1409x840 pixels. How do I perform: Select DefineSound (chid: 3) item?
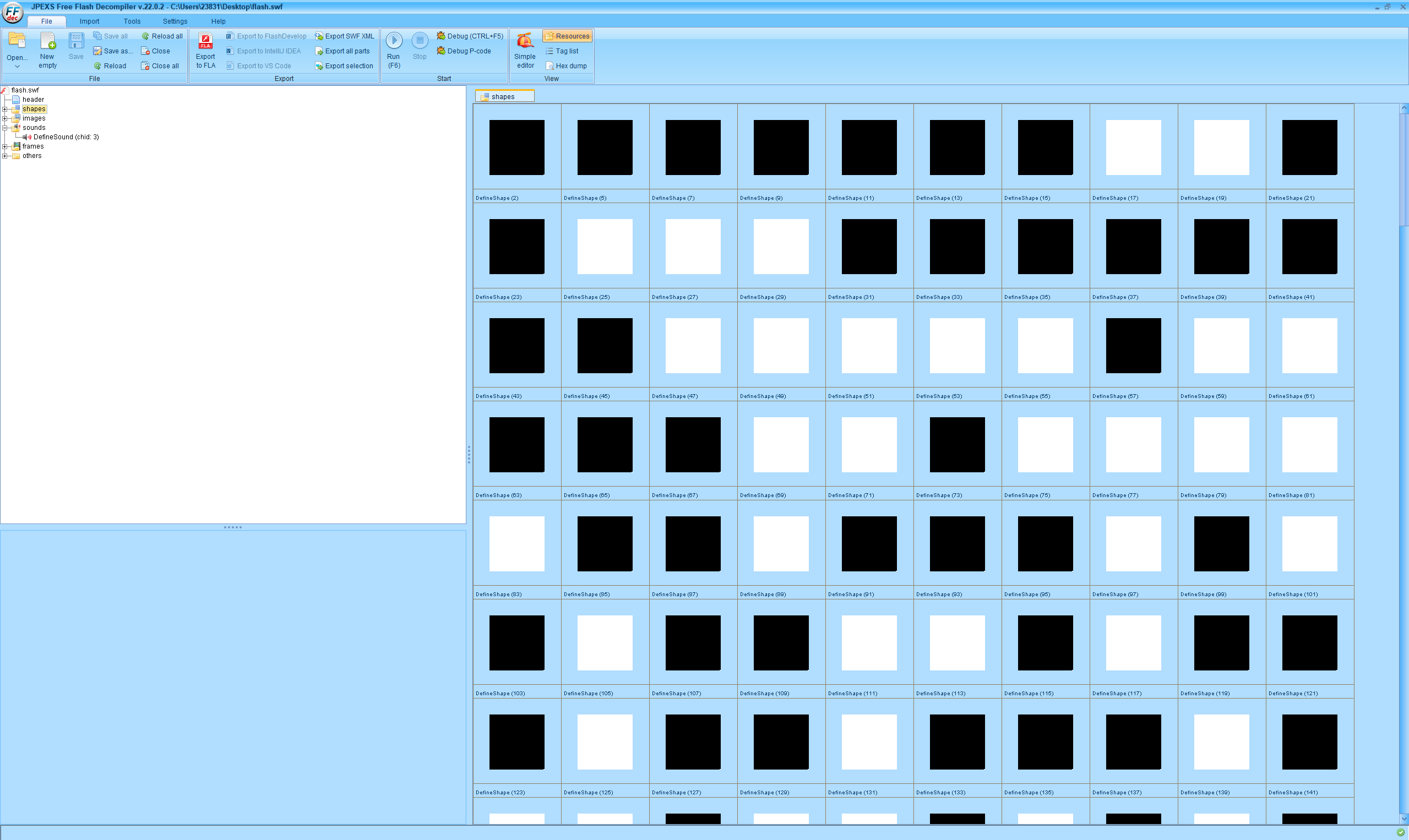(66, 137)
